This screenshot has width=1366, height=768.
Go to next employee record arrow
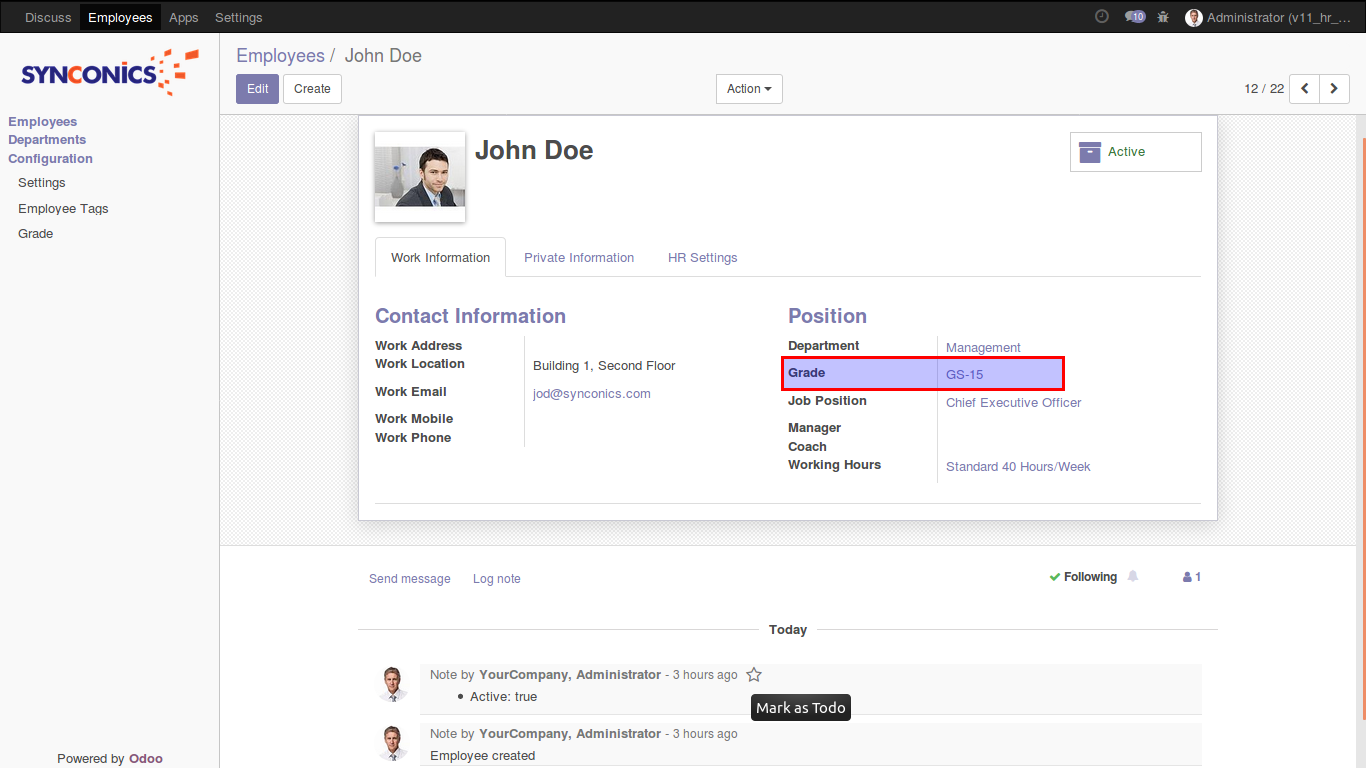pos(1334,89)
